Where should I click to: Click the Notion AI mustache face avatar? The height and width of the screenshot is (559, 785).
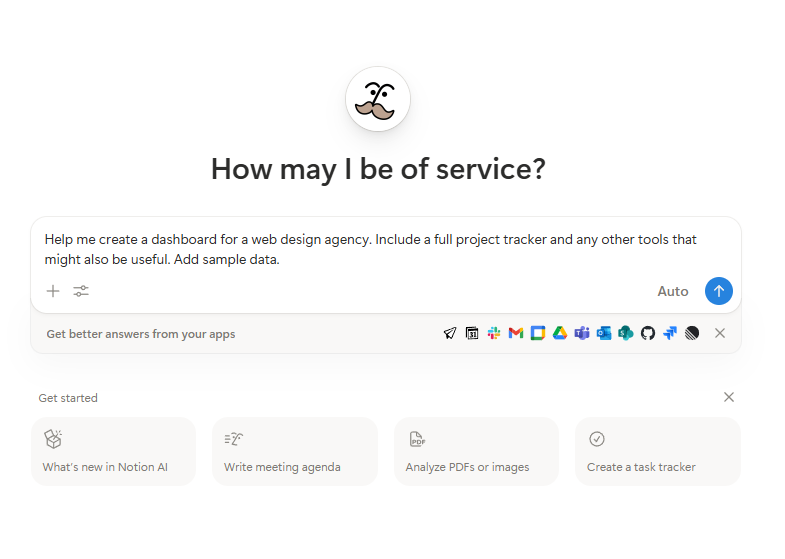[378, 99]
